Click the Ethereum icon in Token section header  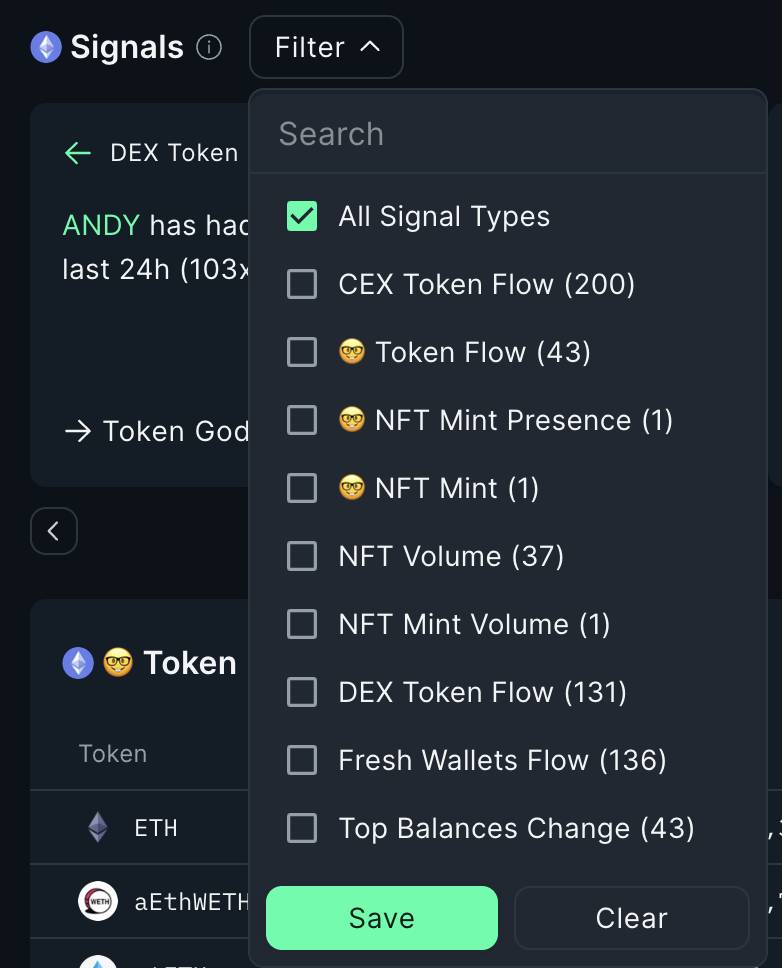pos(78,662)
